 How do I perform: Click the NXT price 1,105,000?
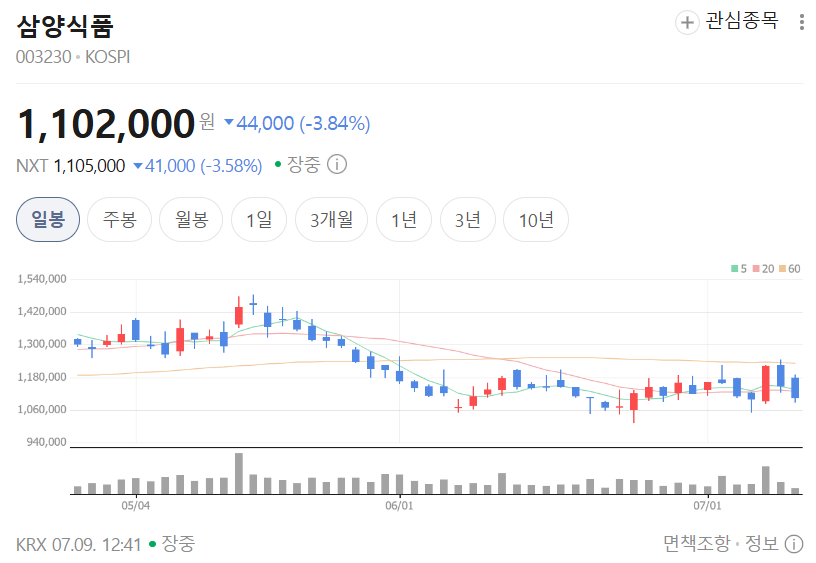(x=90, y=165)
